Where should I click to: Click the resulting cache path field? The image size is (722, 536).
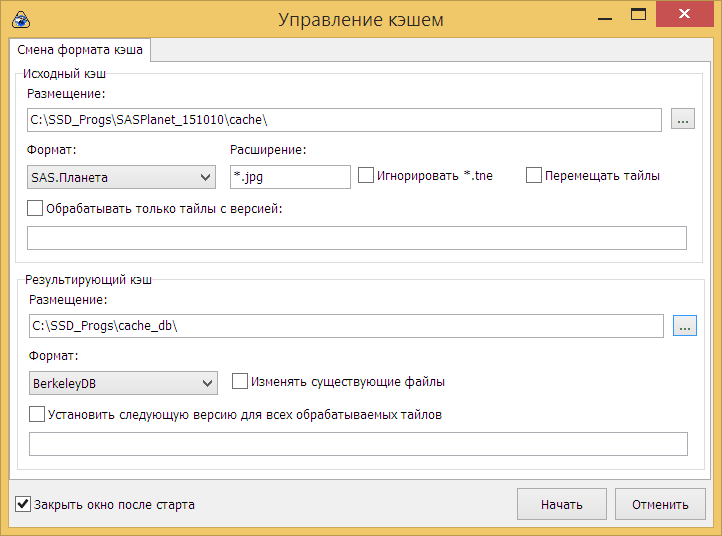[345, 326]
